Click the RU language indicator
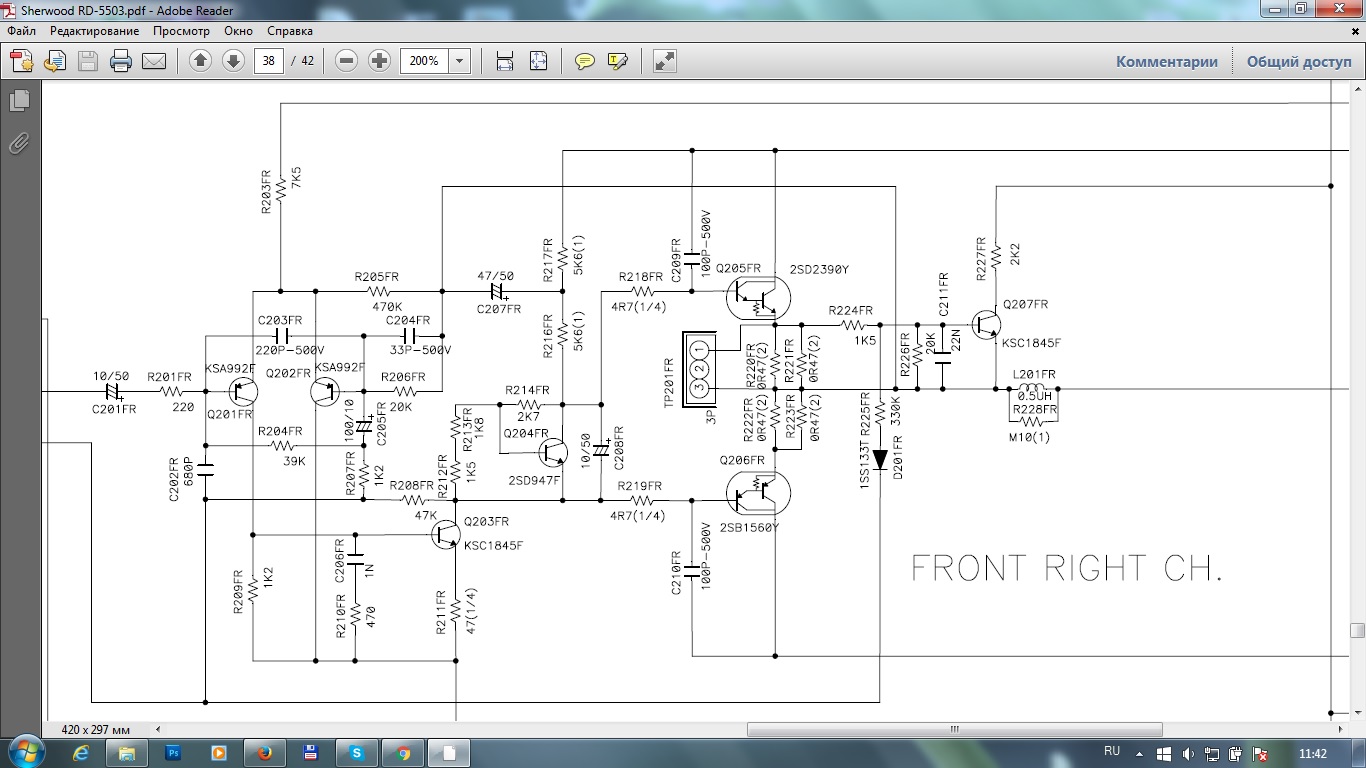This screenshot has width=1366, height=768. [x=1112, y=751]
